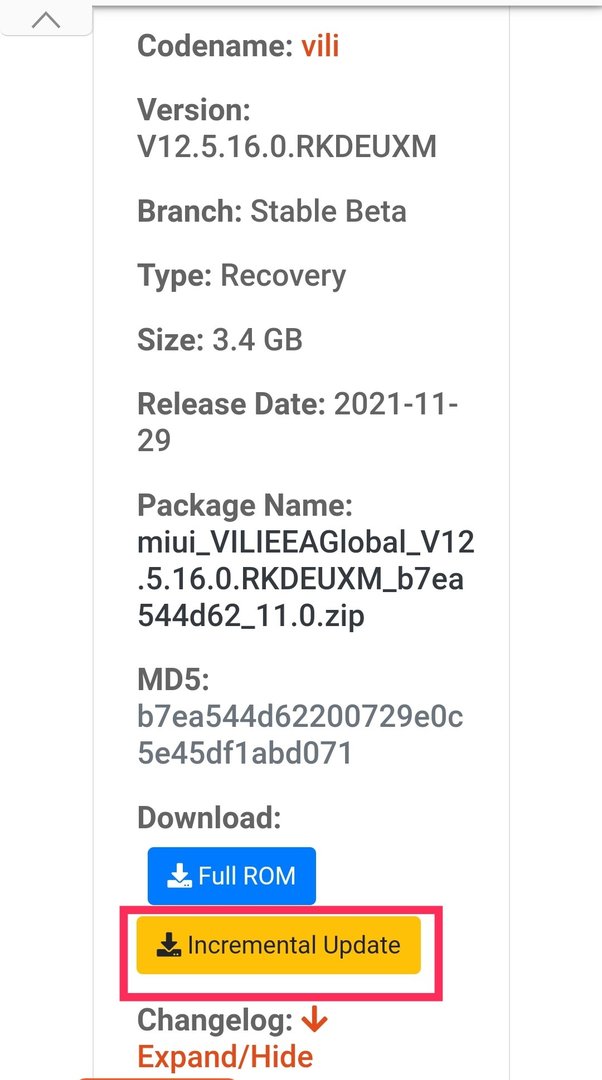This screenshot has width=602, height=1080.
Task: Click the version number V12.5.16.0.RKDEUXM
Action: (x=287, y=147)
